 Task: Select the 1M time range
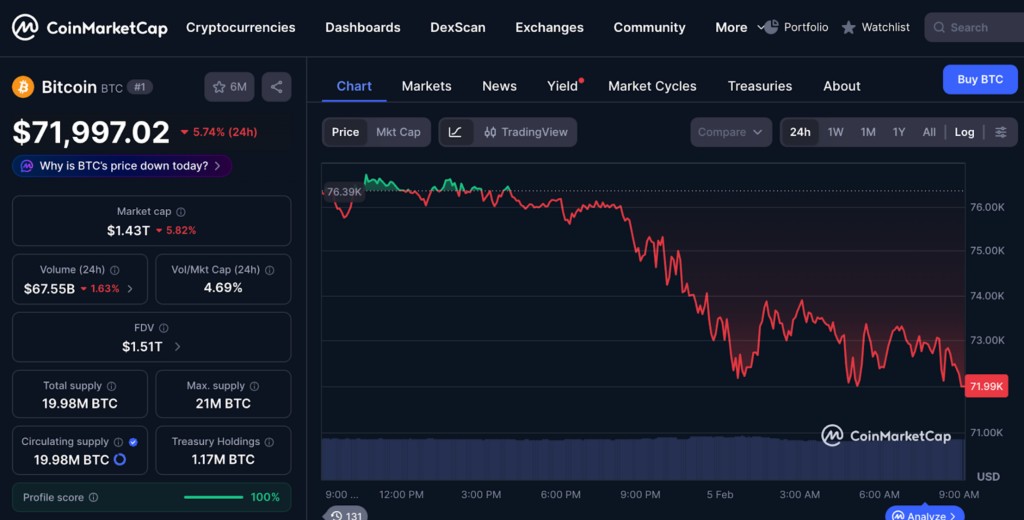pyautogui.click(x=868, y=132)
